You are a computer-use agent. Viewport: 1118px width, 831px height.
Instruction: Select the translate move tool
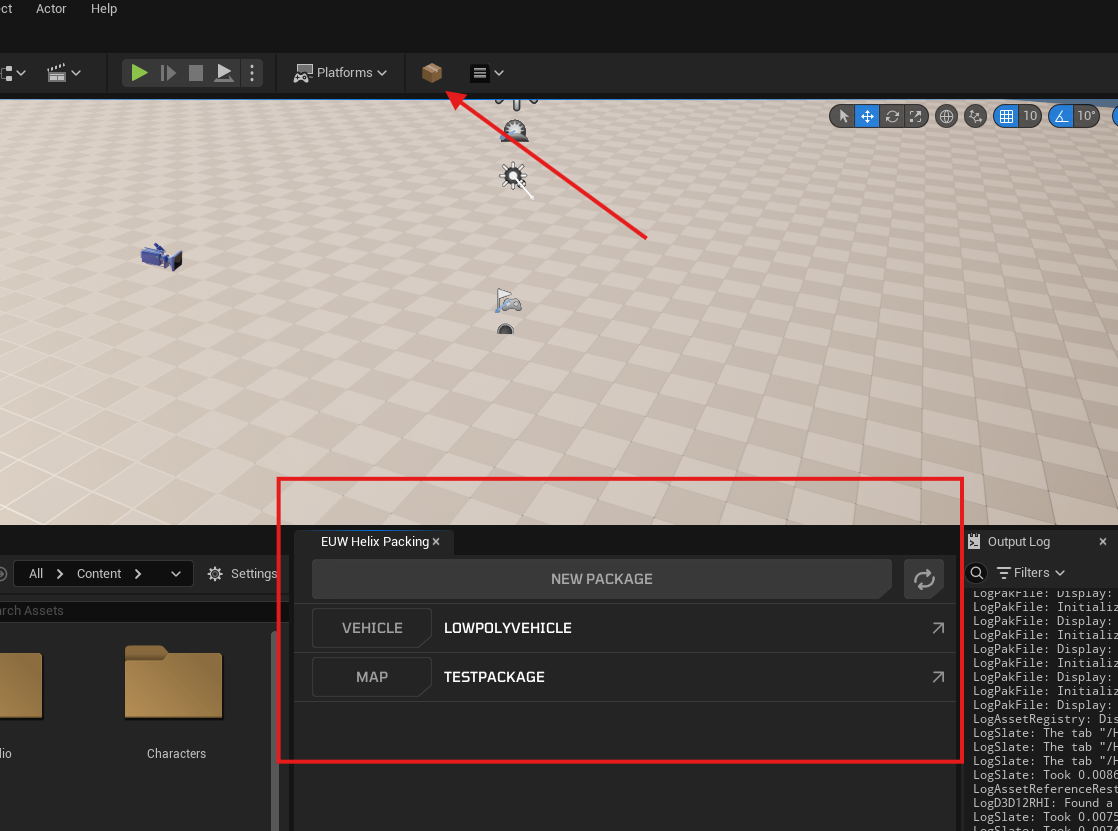click(x=867, y=116)
